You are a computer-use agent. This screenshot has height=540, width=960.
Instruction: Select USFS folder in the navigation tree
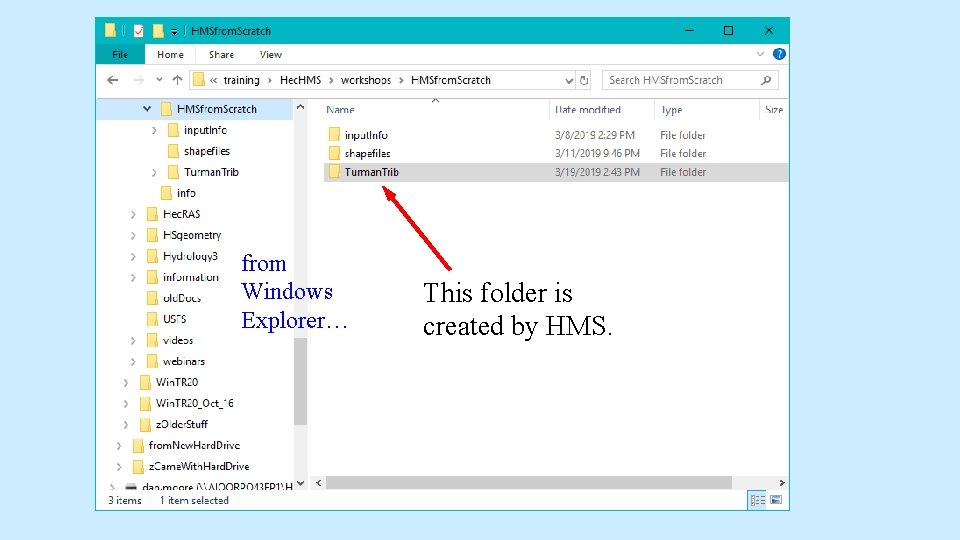174,319
